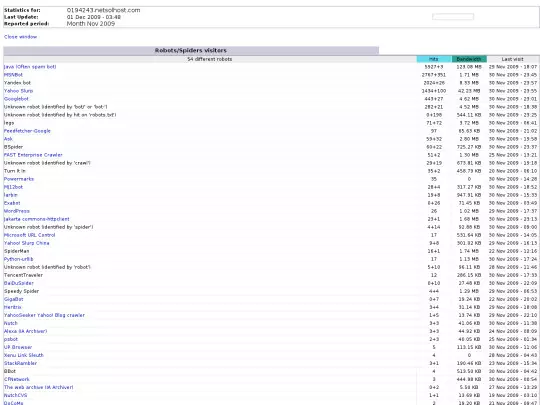Click the Bandwidth column header
This screenshot has width=540, height=405.
pos(469,59)
